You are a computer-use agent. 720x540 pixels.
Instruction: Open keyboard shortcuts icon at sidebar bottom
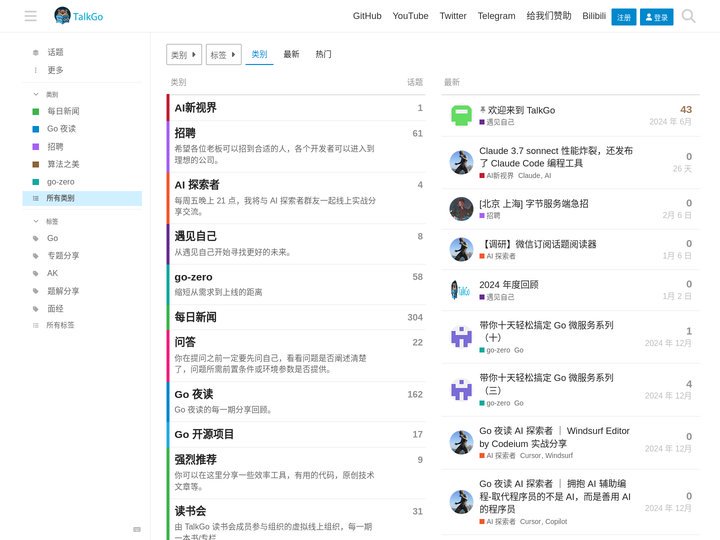tap(137, 529)
